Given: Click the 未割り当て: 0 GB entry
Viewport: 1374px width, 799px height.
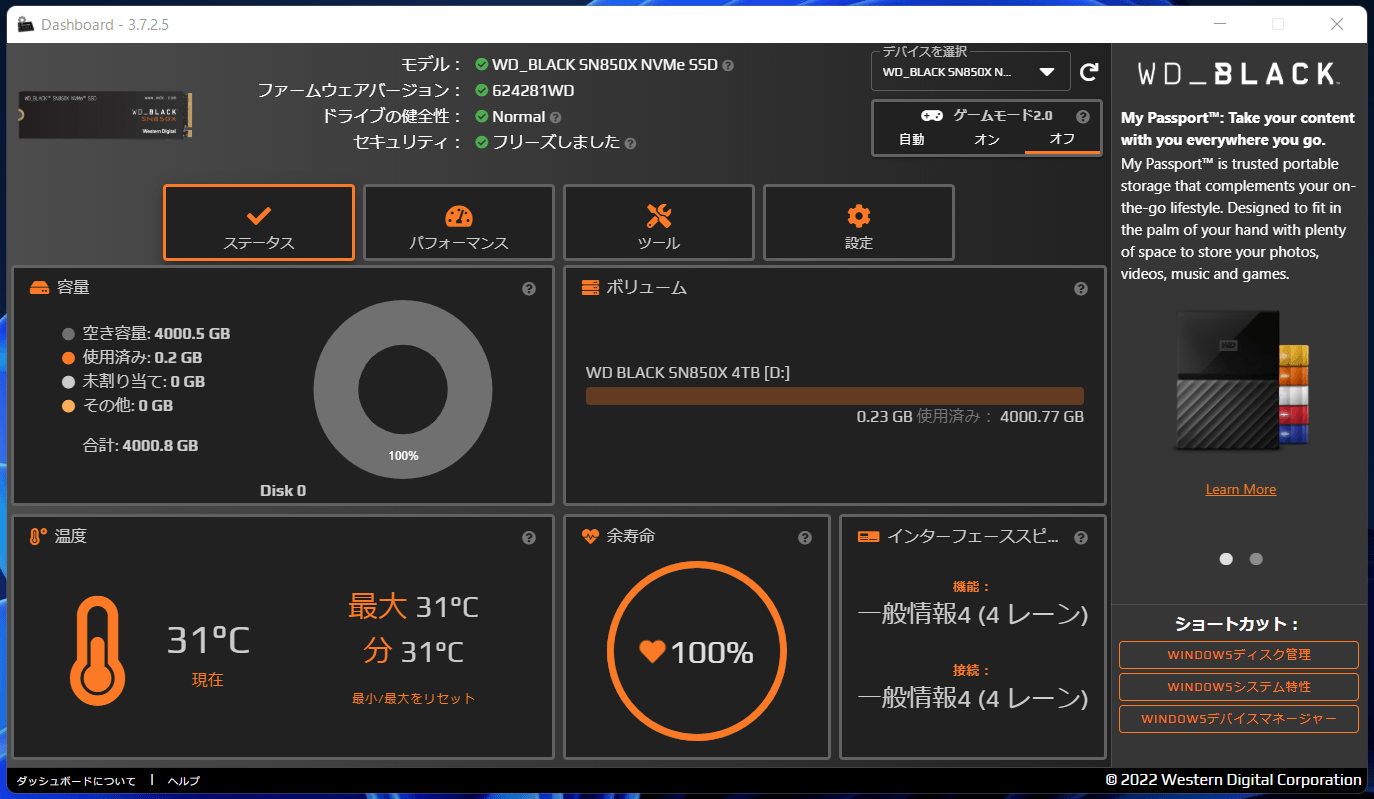Looking at the screenshot, I should [144, 382].
